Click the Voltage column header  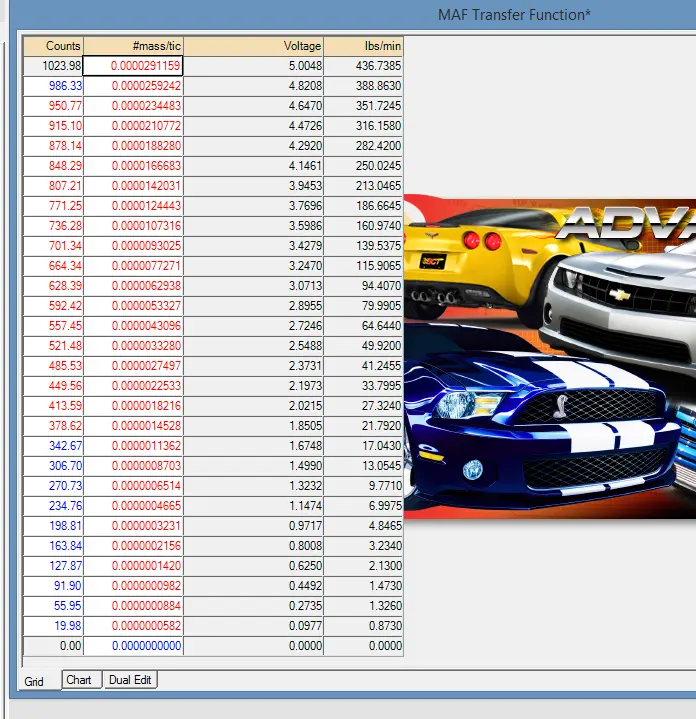[254, 46]
